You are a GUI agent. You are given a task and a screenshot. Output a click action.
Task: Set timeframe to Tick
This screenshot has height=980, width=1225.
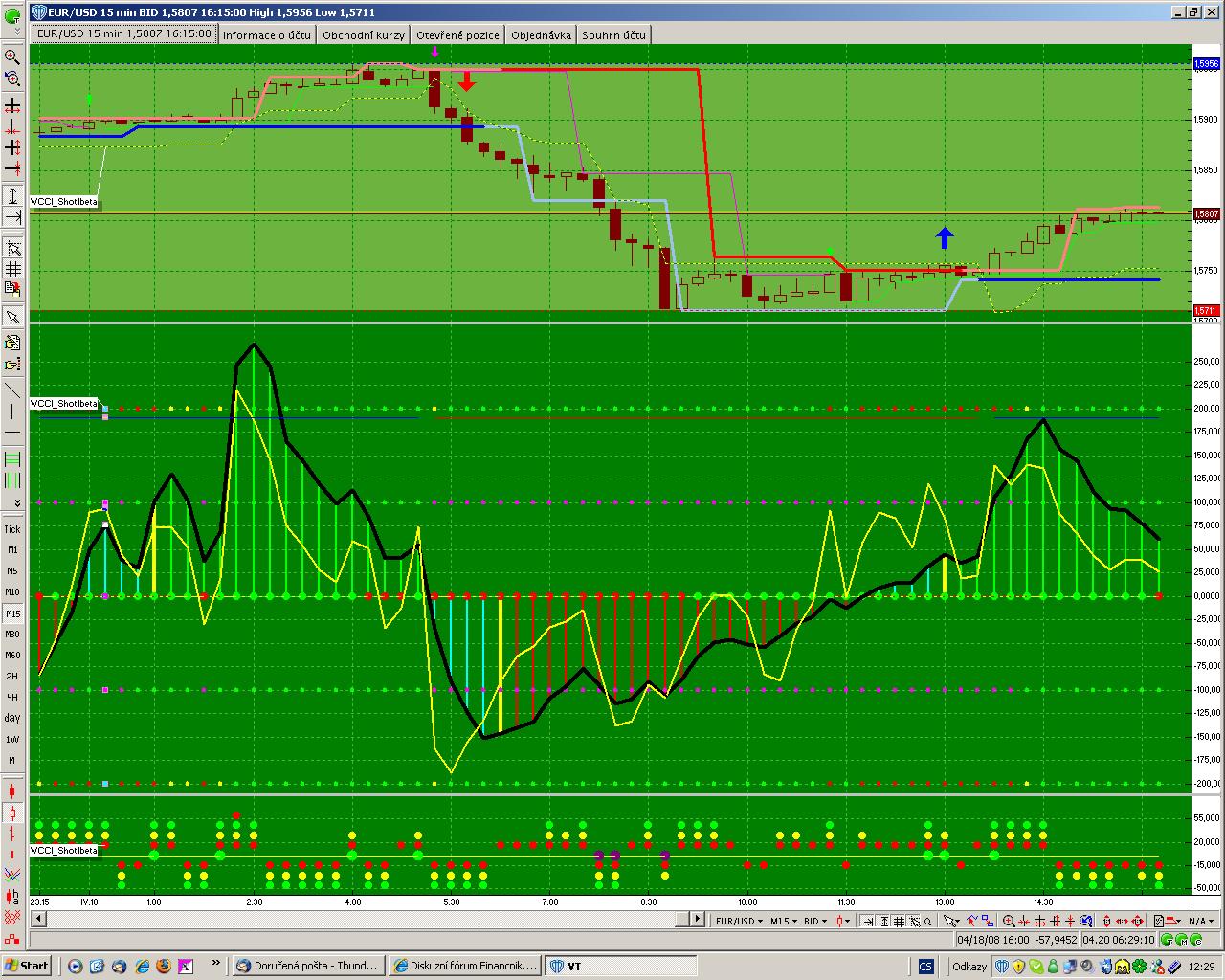[x=12, y=529]
